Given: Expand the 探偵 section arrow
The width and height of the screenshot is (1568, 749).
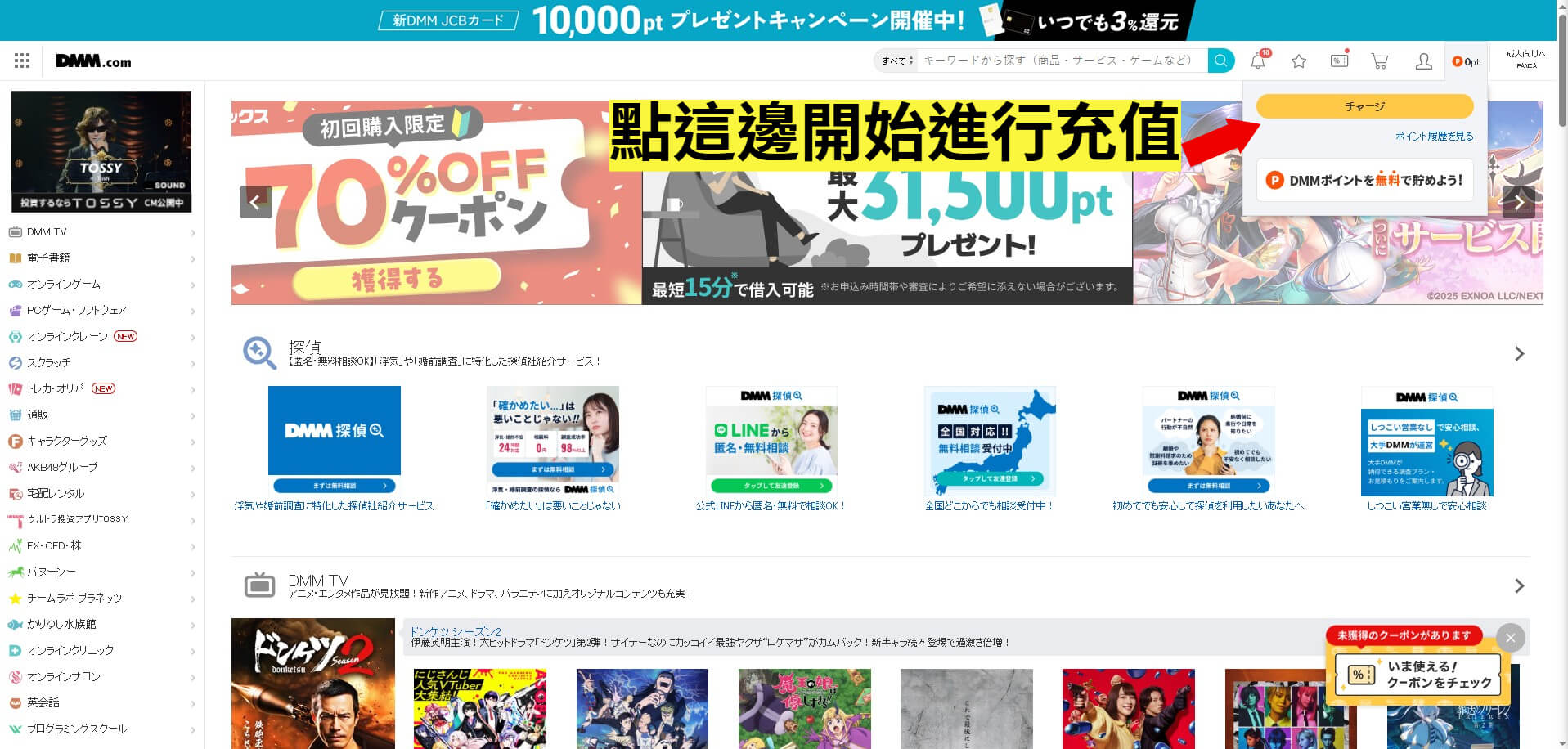Looking at the screenshot, I should pyautogui.click(x=1519, y=354).
